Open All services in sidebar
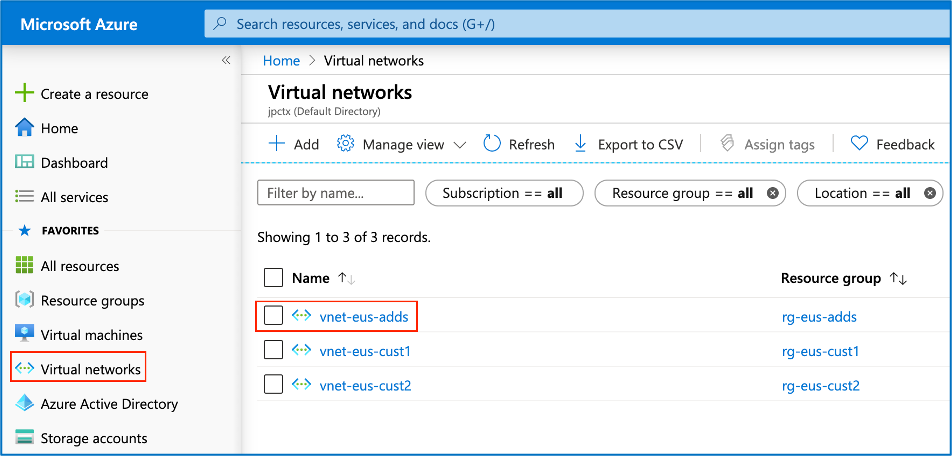This screenshot has width=952, height=456. [x=74, y=197]
